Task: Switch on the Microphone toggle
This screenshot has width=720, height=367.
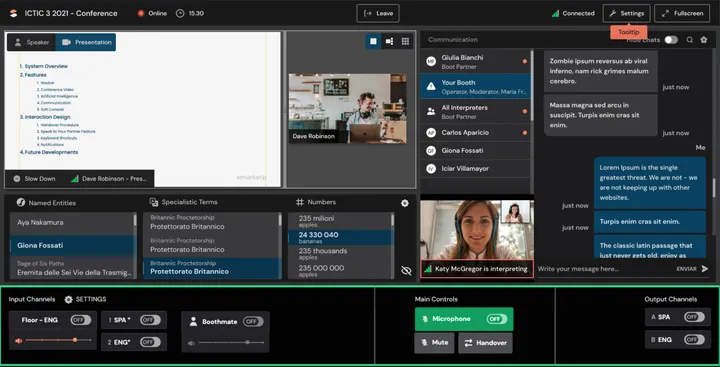Action: tap(497, 319)
